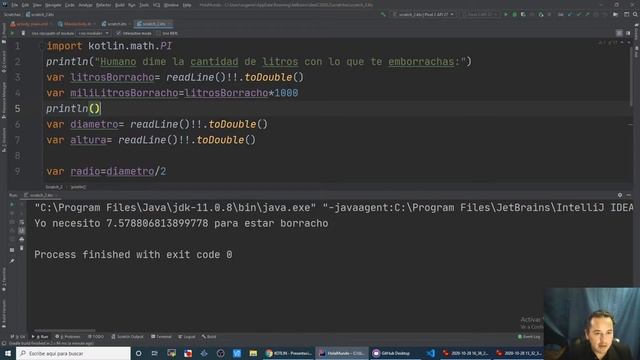The height and width of the screenshot is (360, 640).
Task: Select scratch_2.kts tab in Run panel
Action: pos(40,195)
